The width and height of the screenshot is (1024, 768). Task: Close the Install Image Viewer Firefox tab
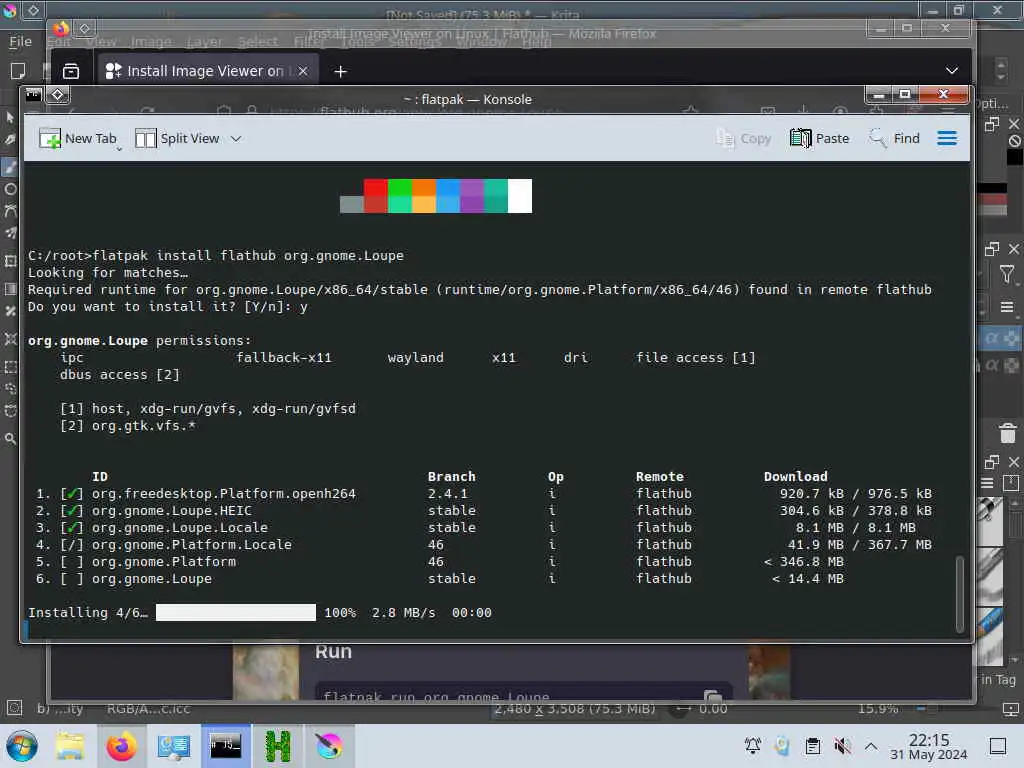303,71
